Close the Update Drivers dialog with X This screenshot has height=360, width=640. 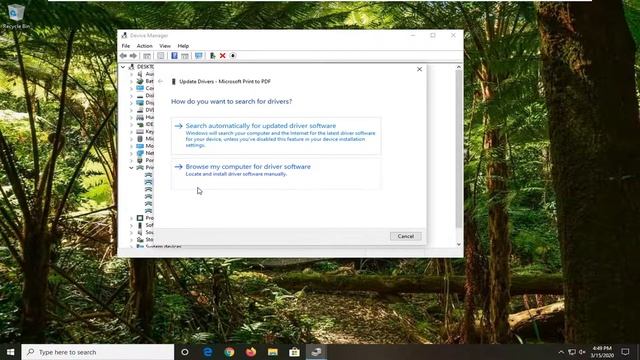(419, 69)
